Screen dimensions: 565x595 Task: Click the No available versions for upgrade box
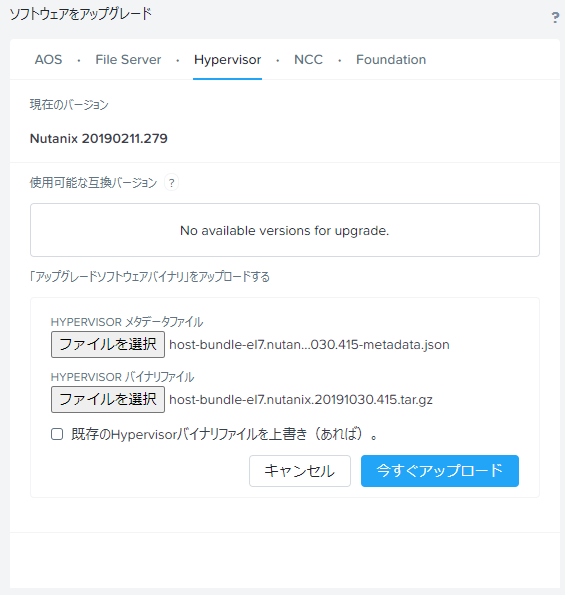pyautogui.click(x=285, y=230)
